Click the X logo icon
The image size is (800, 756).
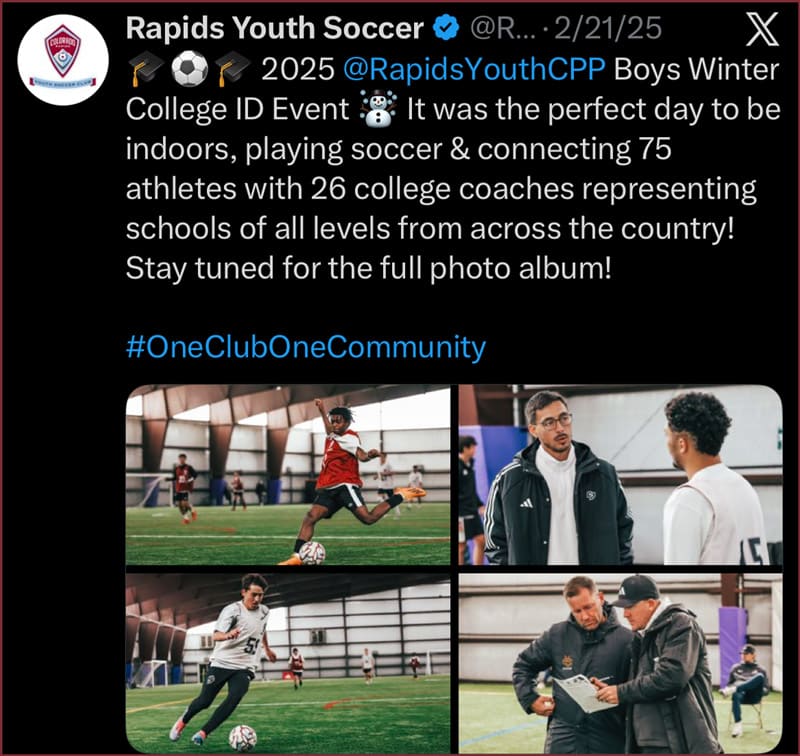point(762,29)
